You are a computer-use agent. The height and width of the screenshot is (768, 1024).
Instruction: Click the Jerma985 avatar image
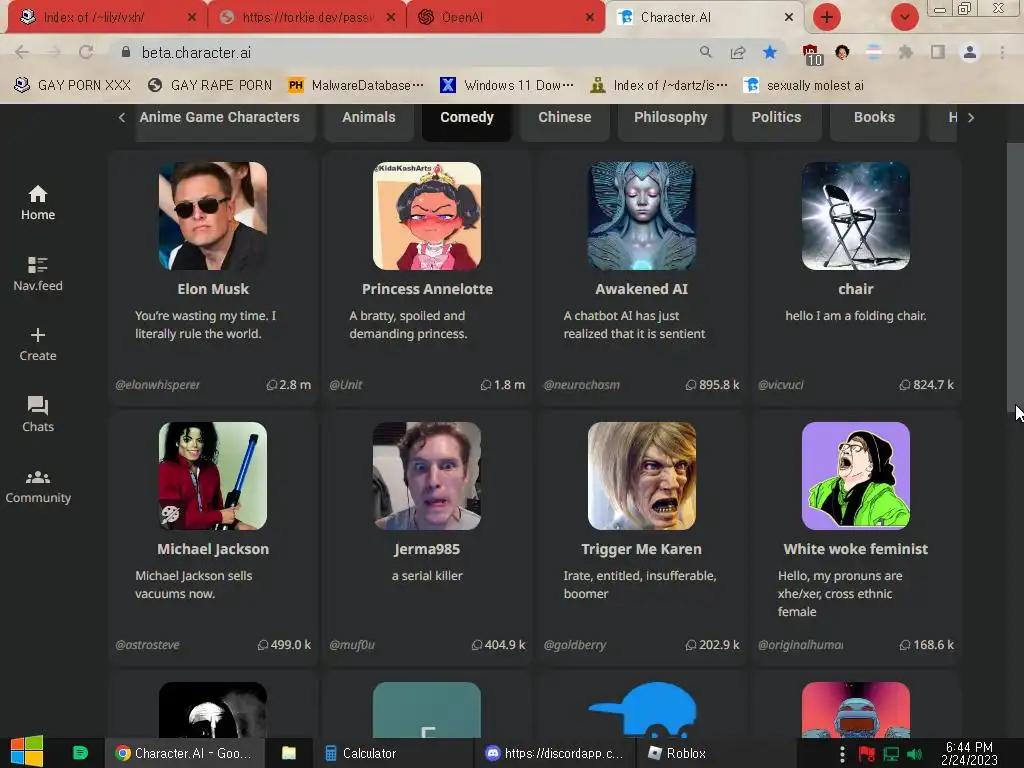427,476
